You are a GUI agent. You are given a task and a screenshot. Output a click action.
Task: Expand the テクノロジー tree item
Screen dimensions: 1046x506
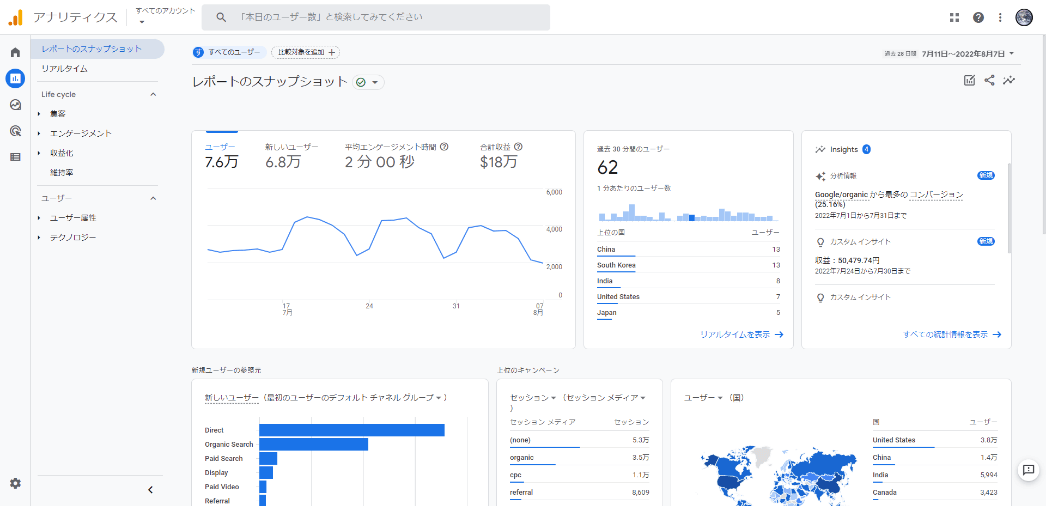(x=39, y=238)
